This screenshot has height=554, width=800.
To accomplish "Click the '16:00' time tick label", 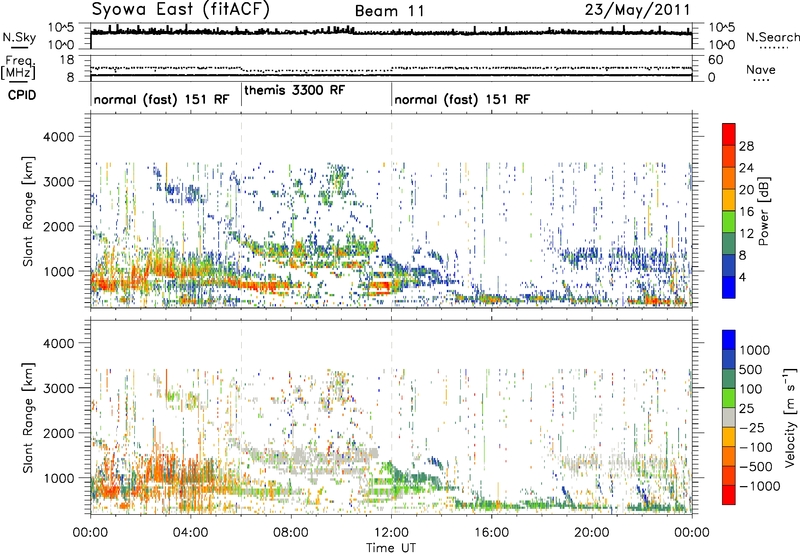I will [491, 533].
